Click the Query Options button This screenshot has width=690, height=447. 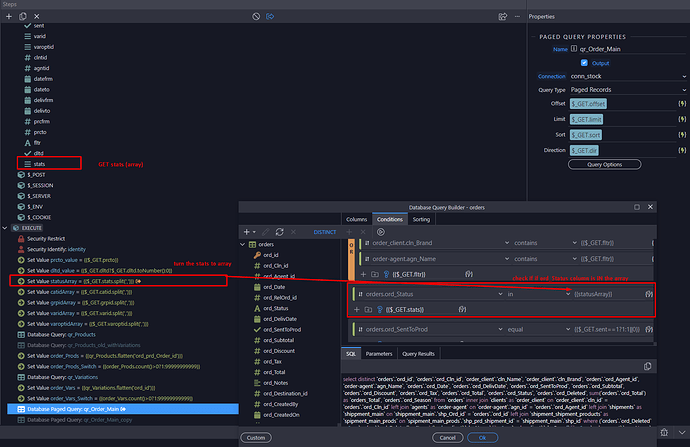pos(605,165)
